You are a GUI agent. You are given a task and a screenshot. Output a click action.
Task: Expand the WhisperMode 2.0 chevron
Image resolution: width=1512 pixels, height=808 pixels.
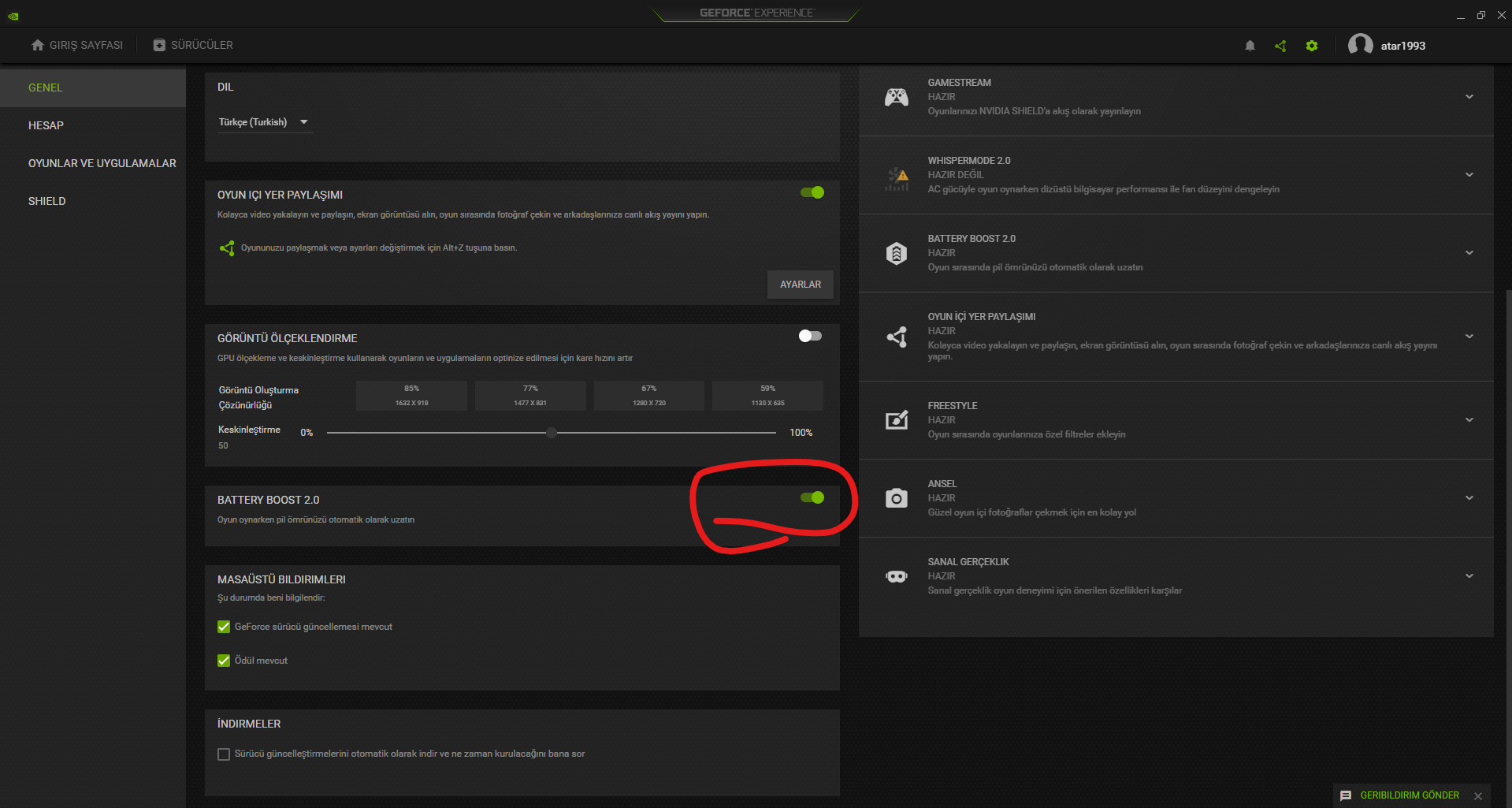pos(1469,175)
